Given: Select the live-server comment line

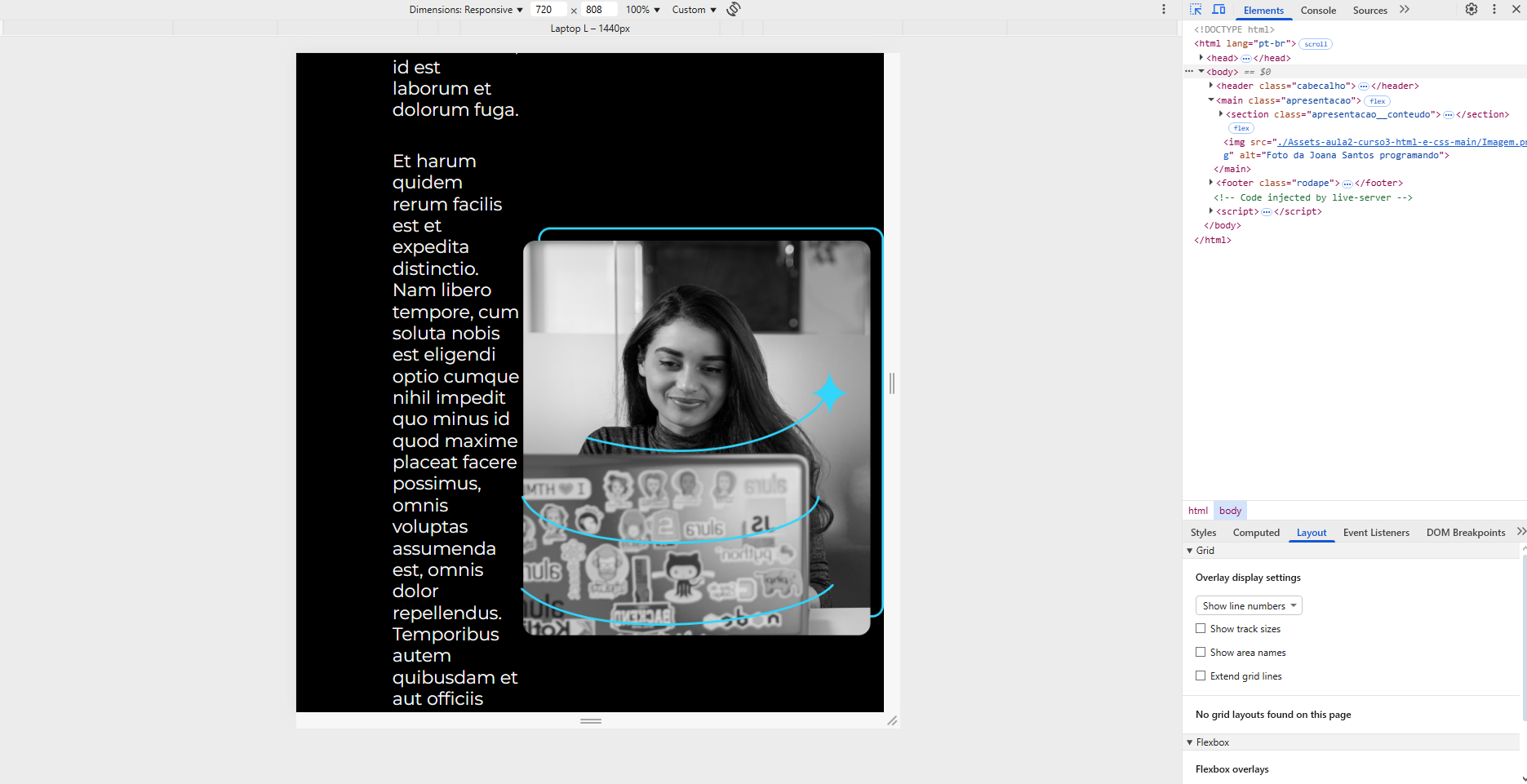Looking at the screenshot, I should [x=1312, y=197].
